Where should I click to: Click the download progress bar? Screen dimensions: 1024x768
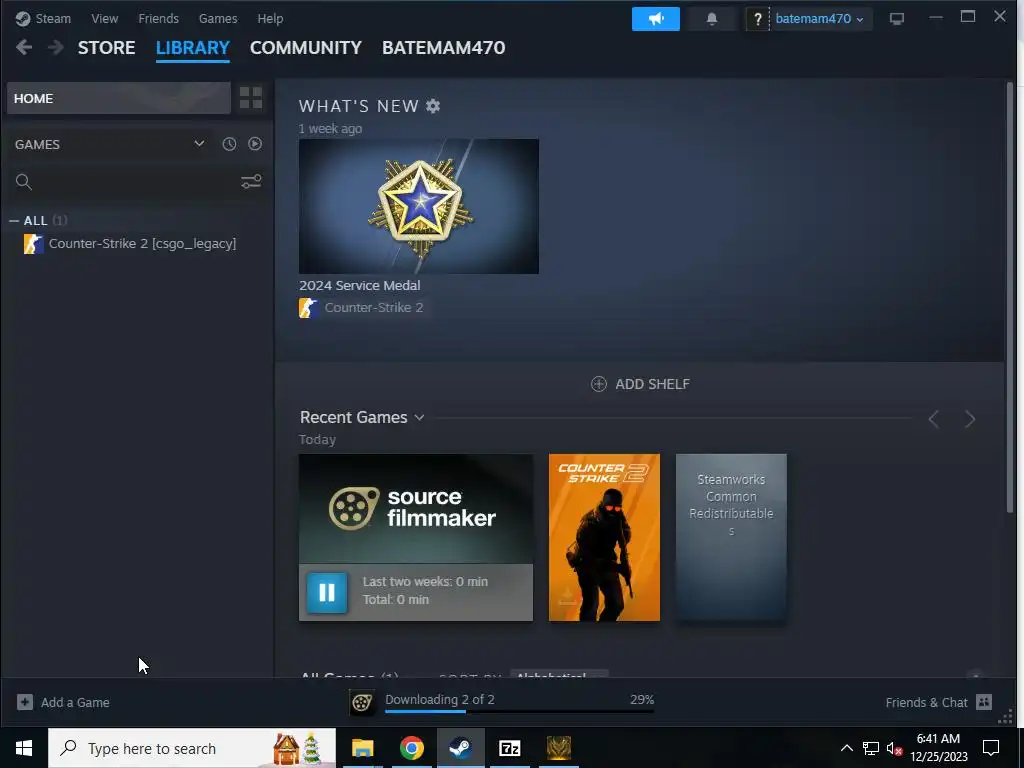click(519, 711)
